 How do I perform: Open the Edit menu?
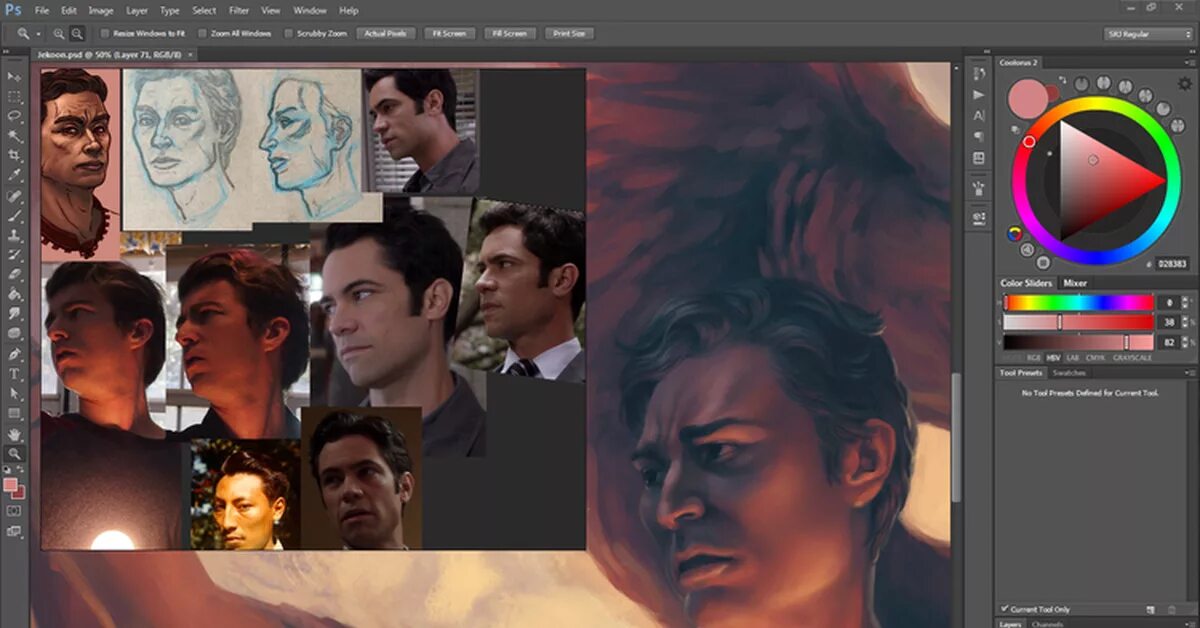pyautogui.click(x=69, y=10)
